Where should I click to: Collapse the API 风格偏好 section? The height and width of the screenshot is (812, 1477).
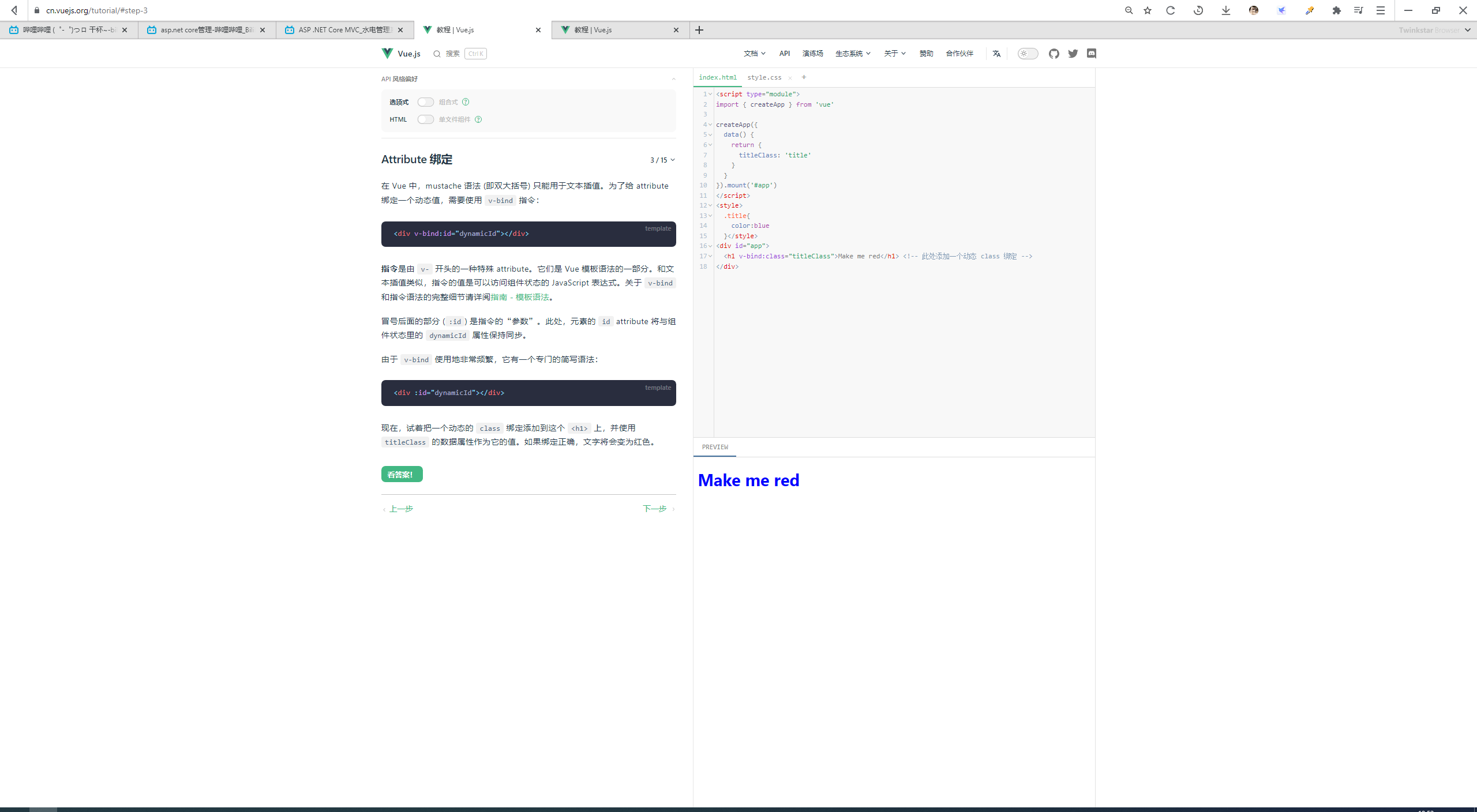673,79
